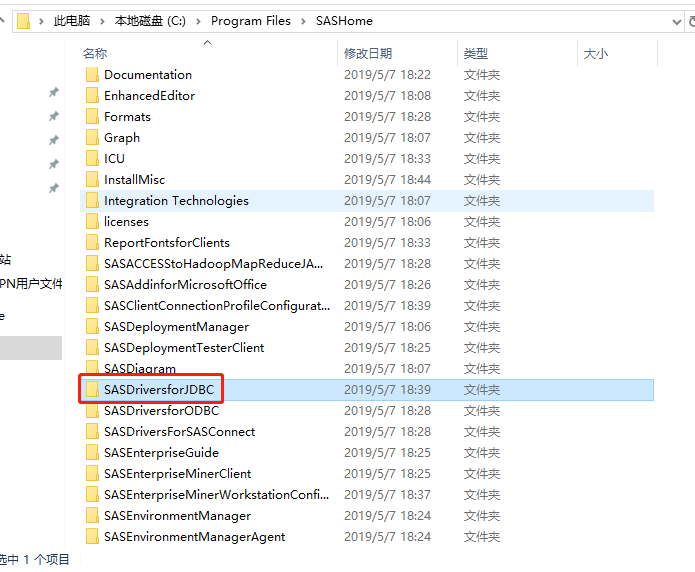The width and height of the screenshot is (695, 572).
Task: Click the first quick-access pin icon
Action: [x=54, y=92]
